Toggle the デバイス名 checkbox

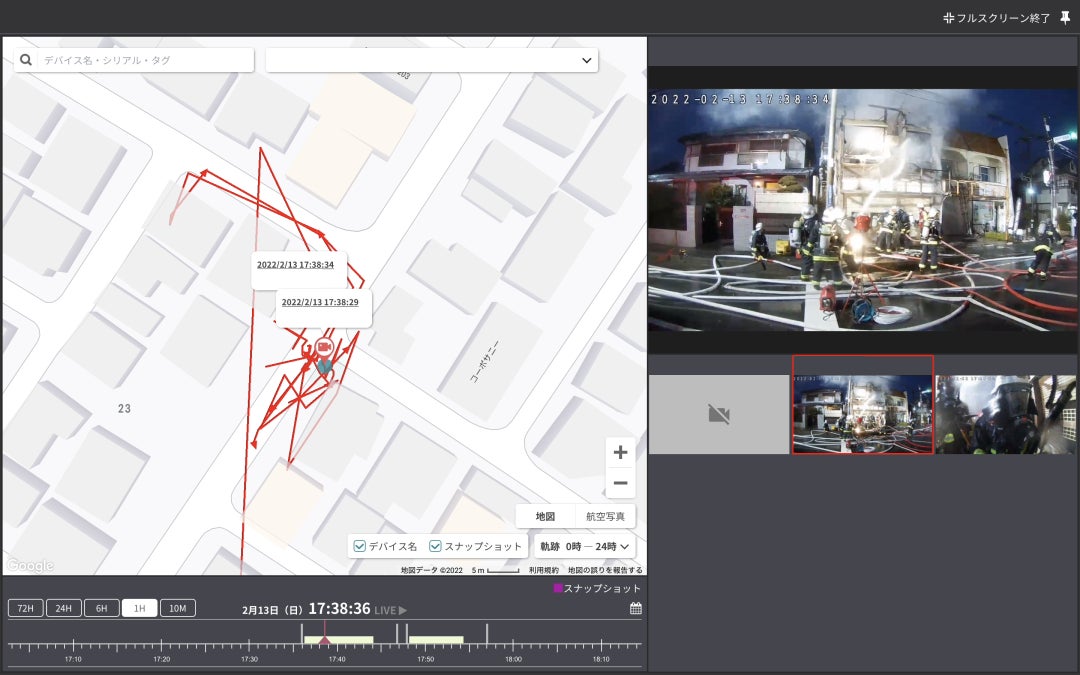(x=360, y=546)
